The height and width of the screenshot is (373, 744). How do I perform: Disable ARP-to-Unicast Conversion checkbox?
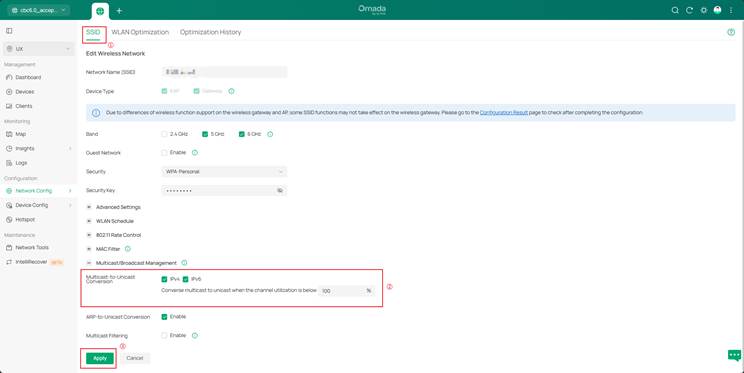[164, 317]
